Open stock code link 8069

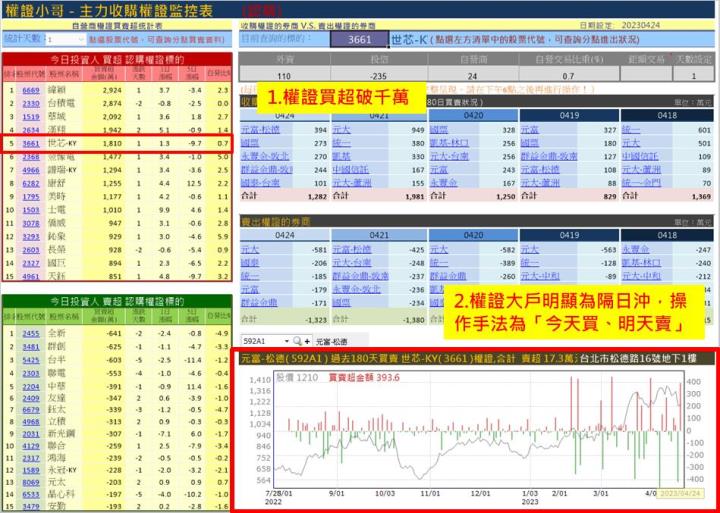point(31,482)
